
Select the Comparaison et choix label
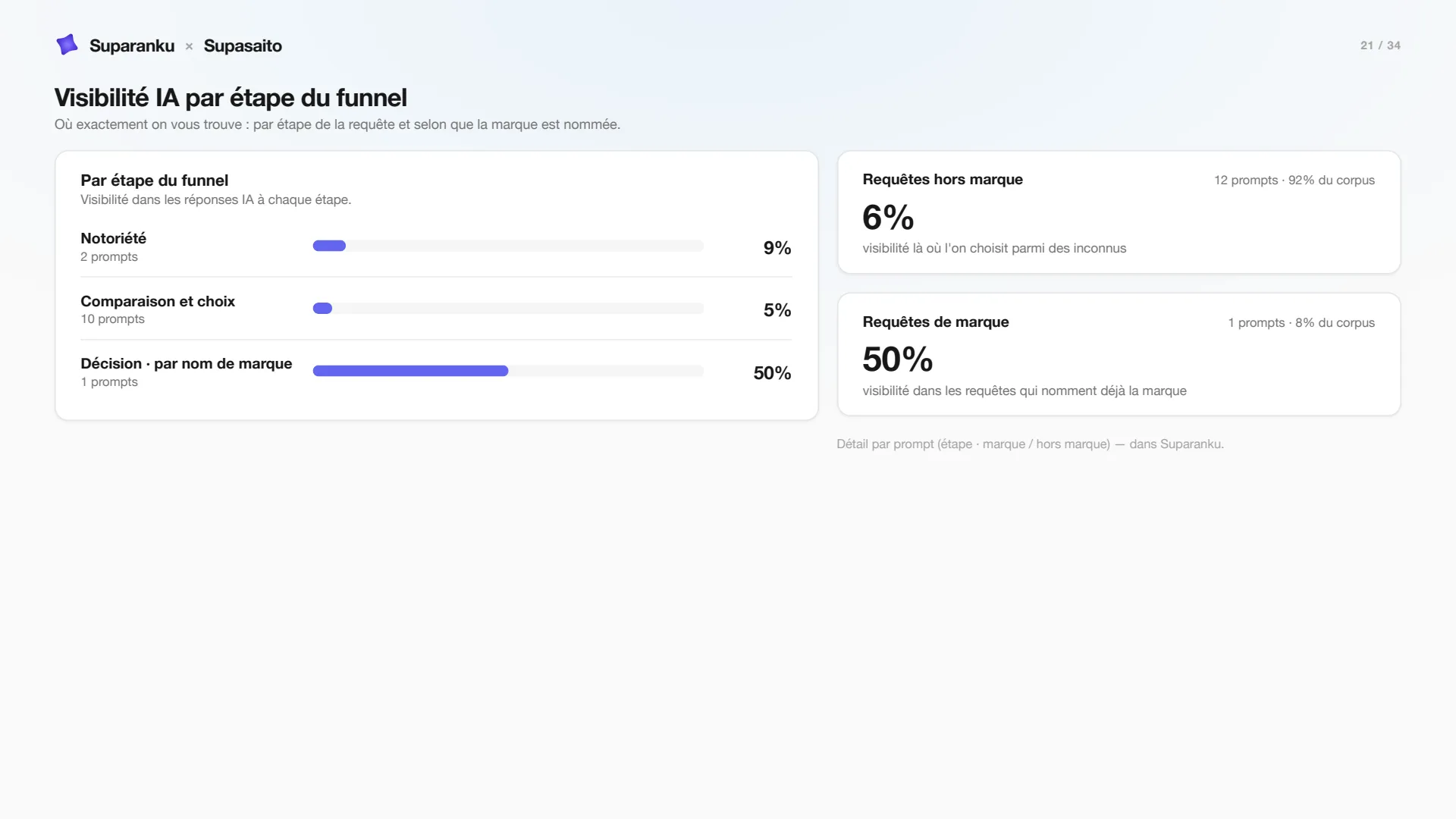pos(158,301)
